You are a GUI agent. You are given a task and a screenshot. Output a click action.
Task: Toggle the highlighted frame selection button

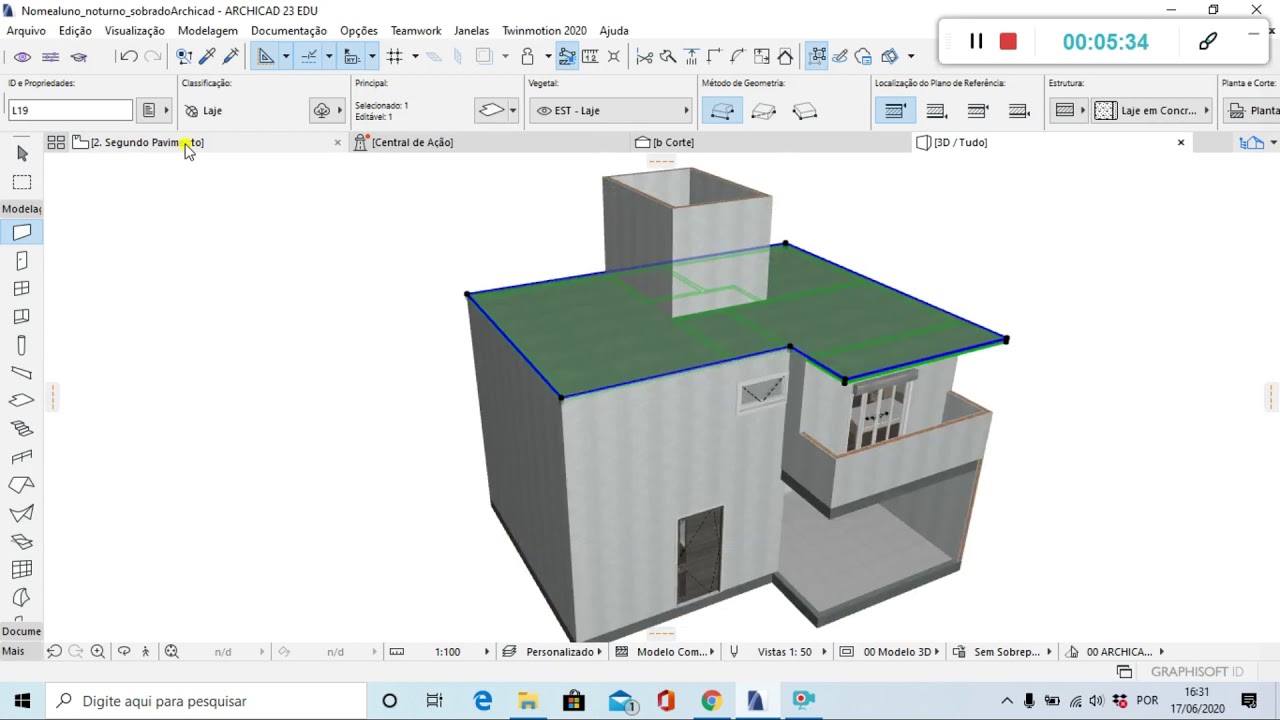pyautogui.click(x=817, y=56)
